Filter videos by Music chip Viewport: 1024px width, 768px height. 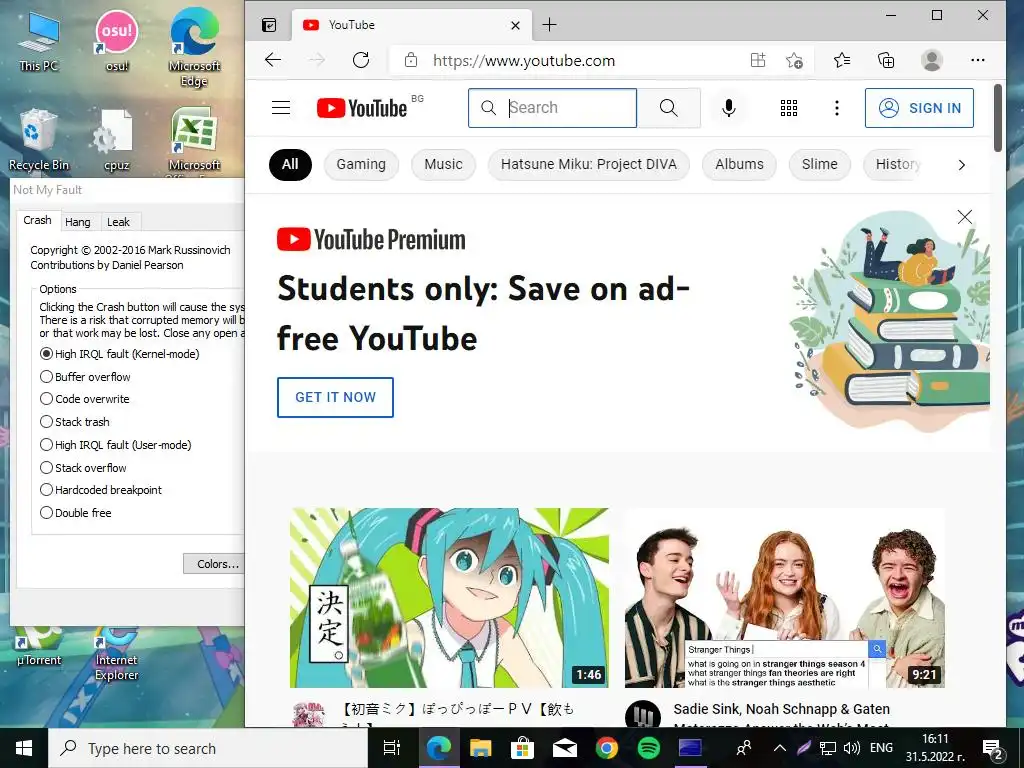pos(443,165)
